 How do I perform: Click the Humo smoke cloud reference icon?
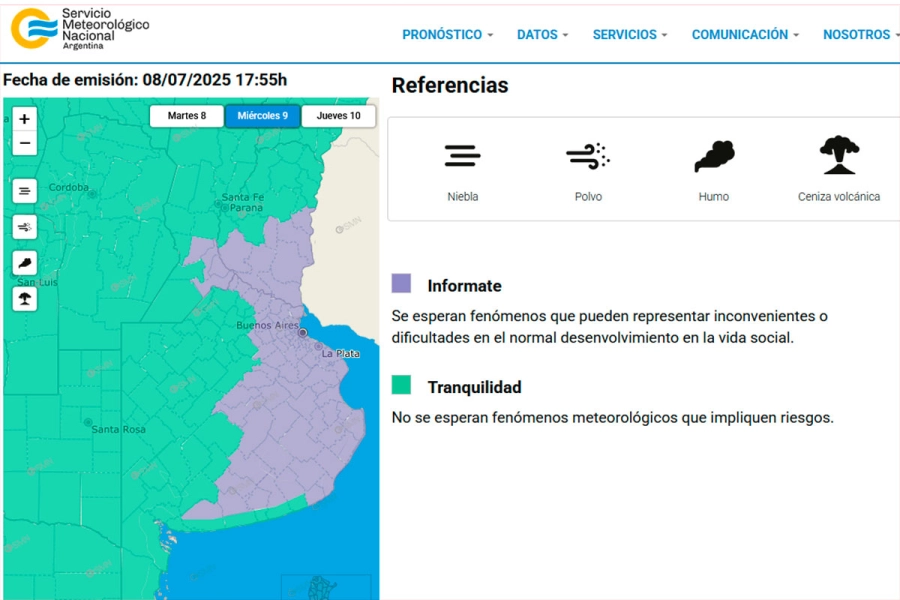pyautogui.click(x=714, y=156)
